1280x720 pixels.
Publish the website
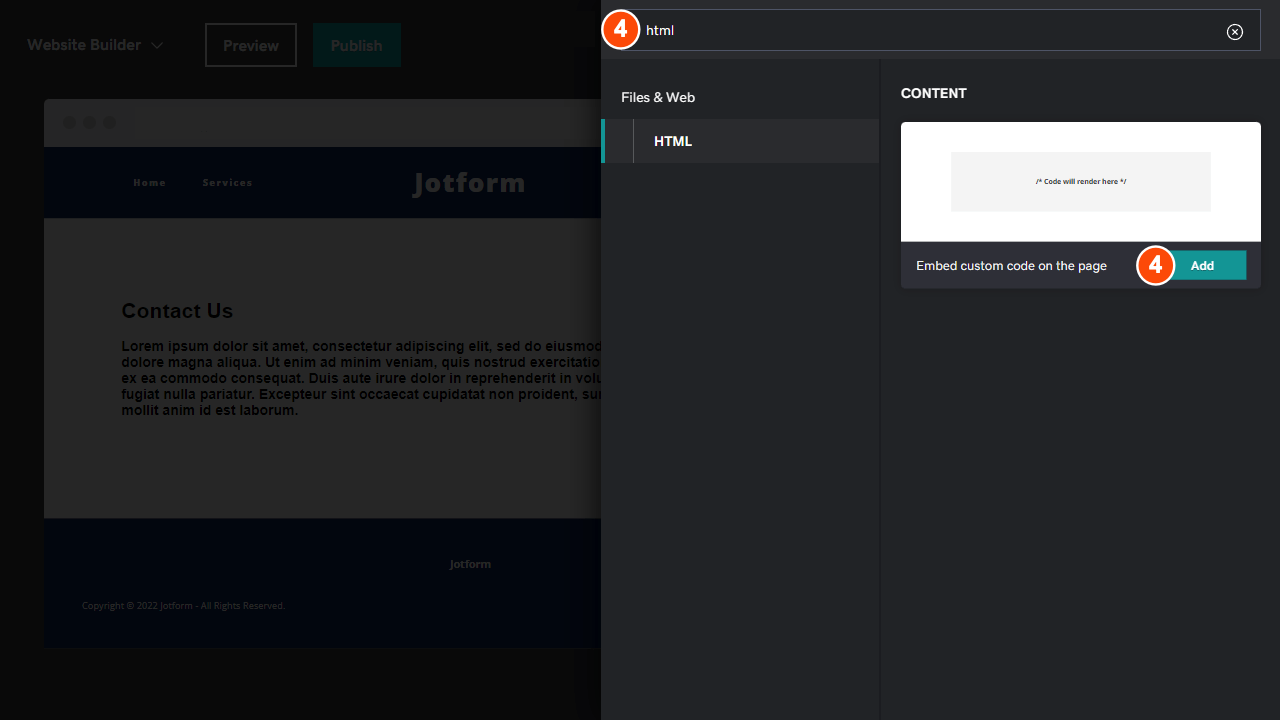click(357, 45)
